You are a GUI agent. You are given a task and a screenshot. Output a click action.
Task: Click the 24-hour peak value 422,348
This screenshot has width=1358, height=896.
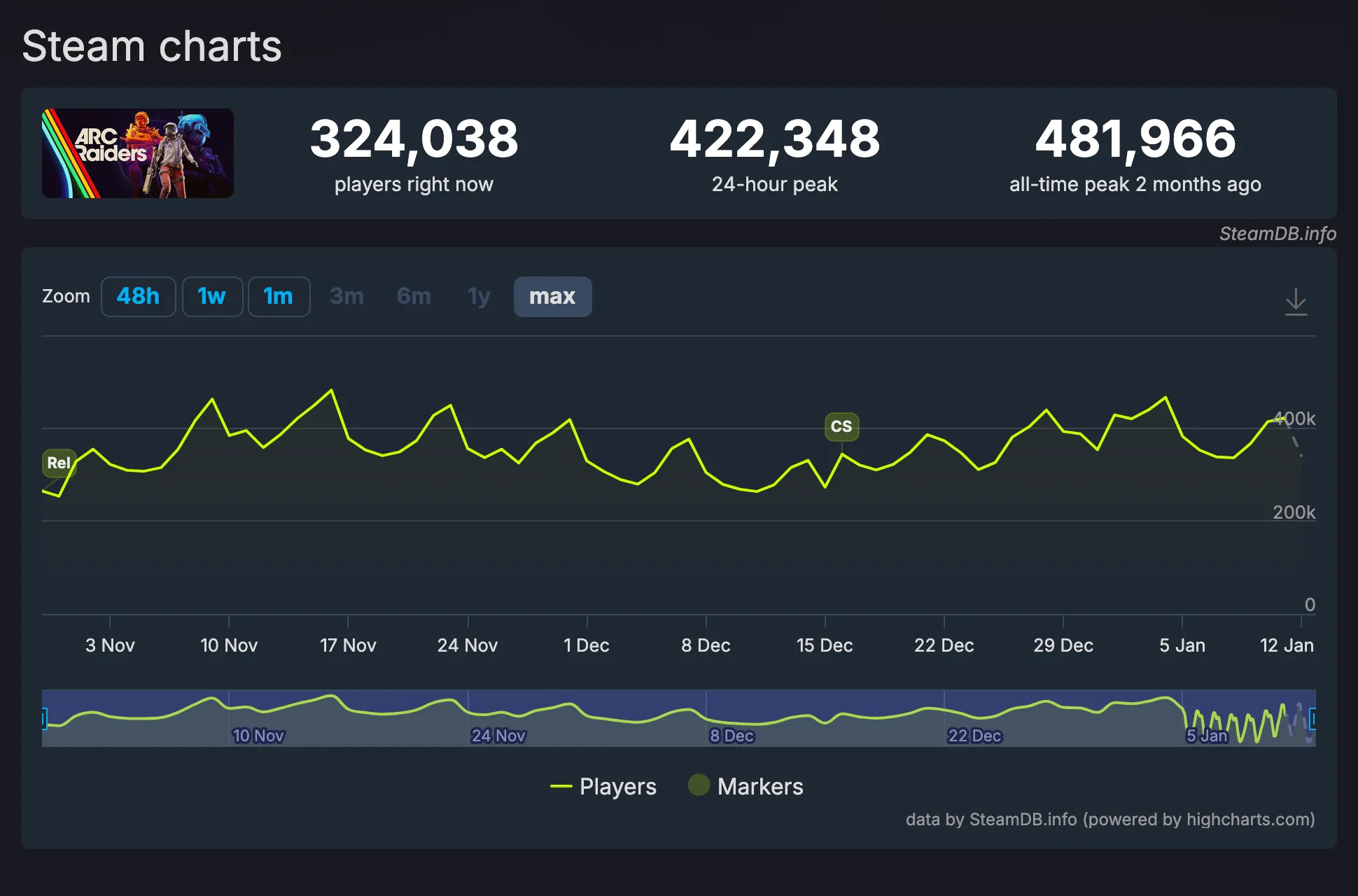774,139
